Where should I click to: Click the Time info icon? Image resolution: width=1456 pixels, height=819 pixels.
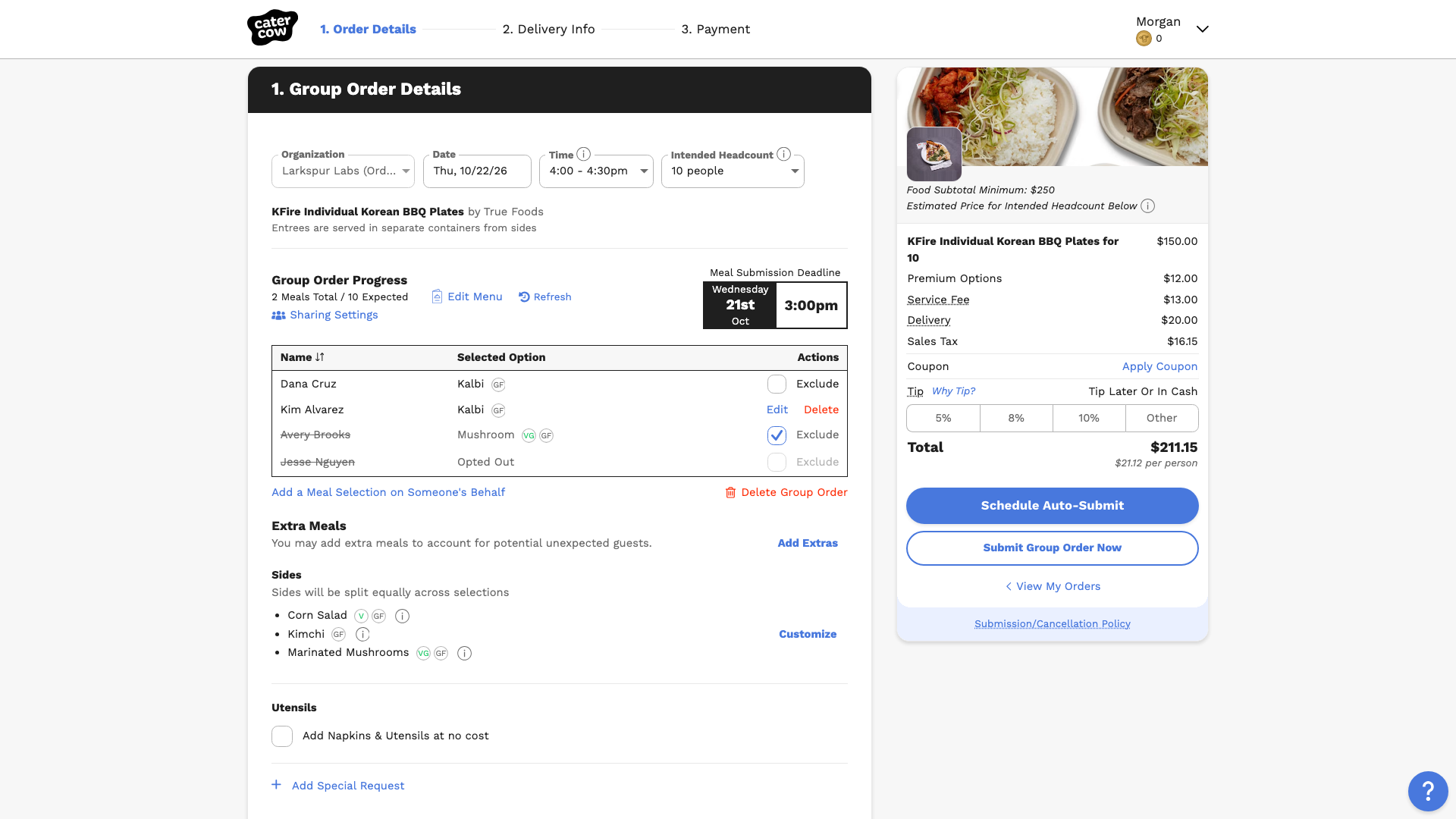click(583, 154)
